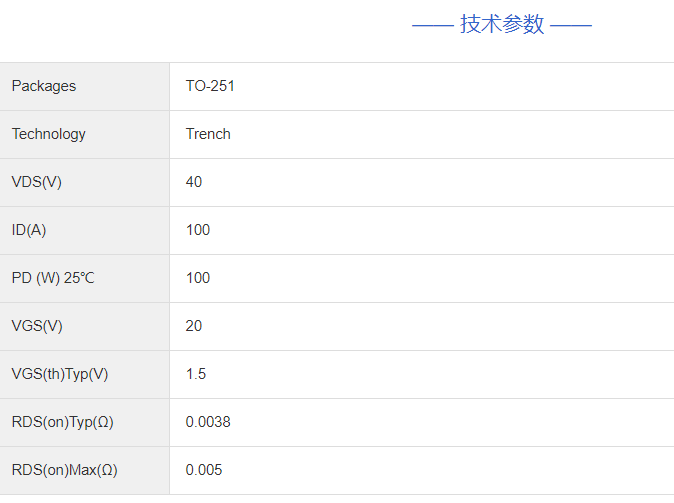Select the value 40 for VDS
The width and height of the screenshot is (674, 503).
point(194,182)
